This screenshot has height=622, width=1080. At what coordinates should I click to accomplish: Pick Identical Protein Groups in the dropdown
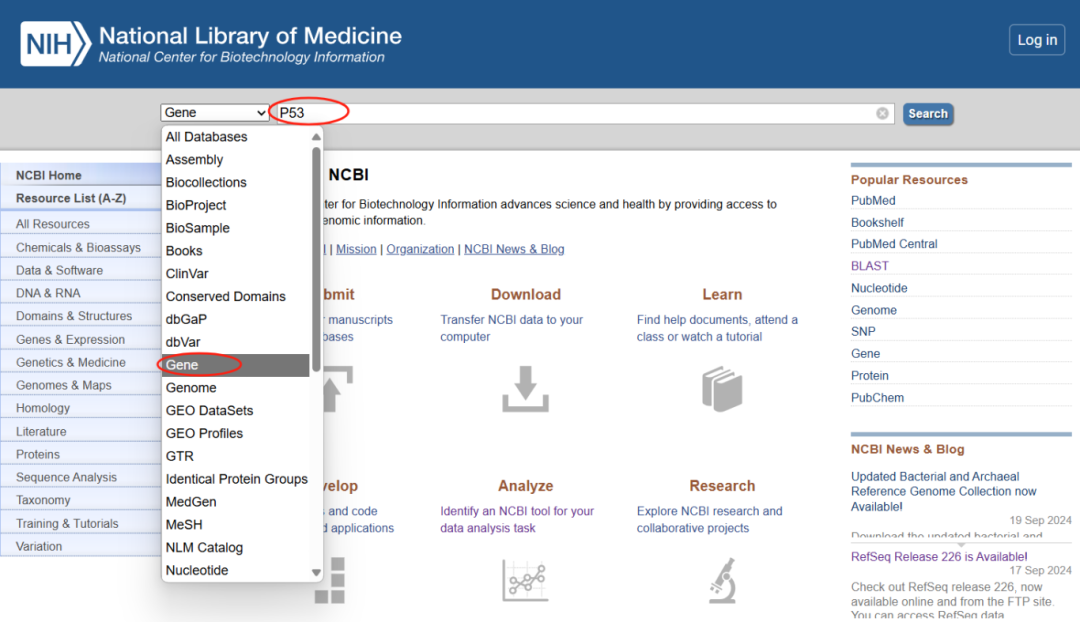(236, 479)
